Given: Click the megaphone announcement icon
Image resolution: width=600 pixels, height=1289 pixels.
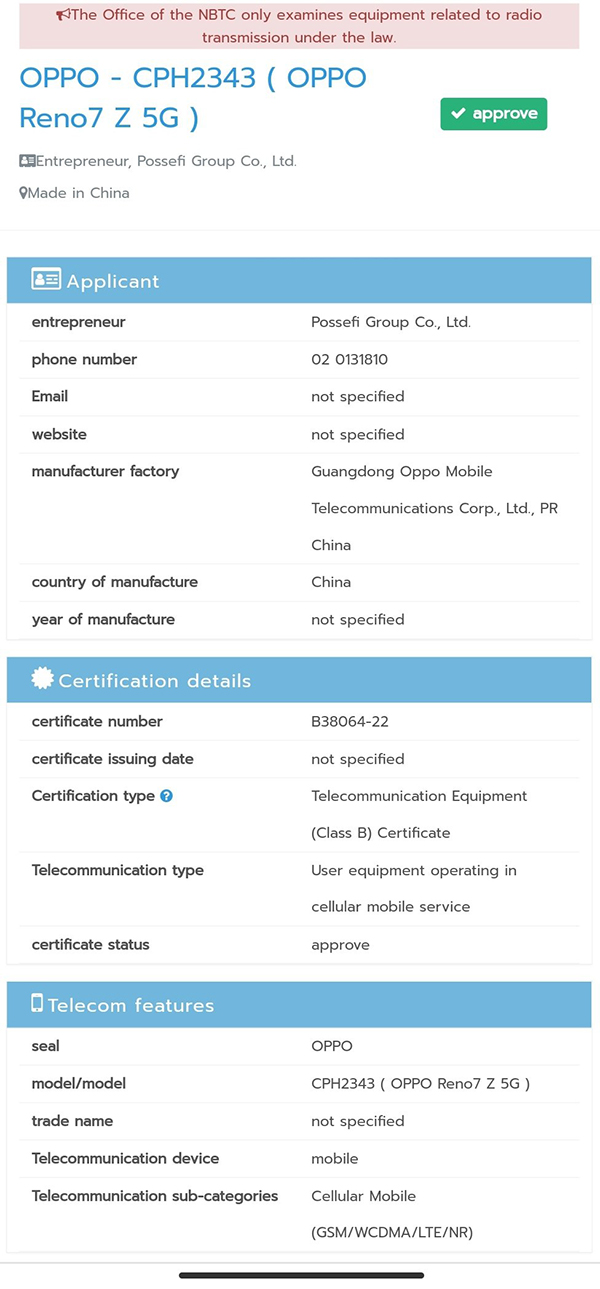Looking at the screenshot, I should 63,15.
